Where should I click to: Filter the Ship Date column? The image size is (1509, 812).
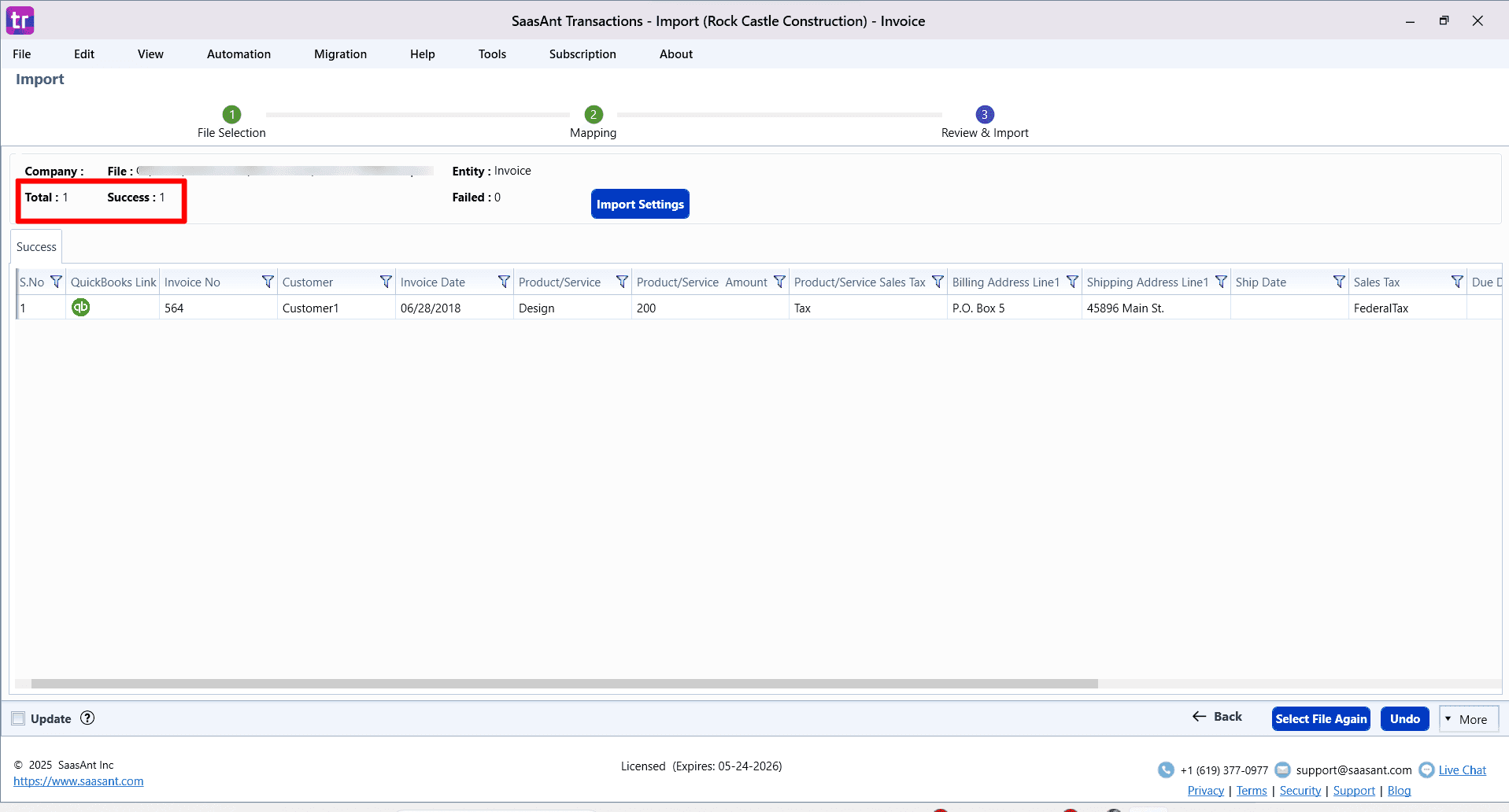pos(1340,281)
